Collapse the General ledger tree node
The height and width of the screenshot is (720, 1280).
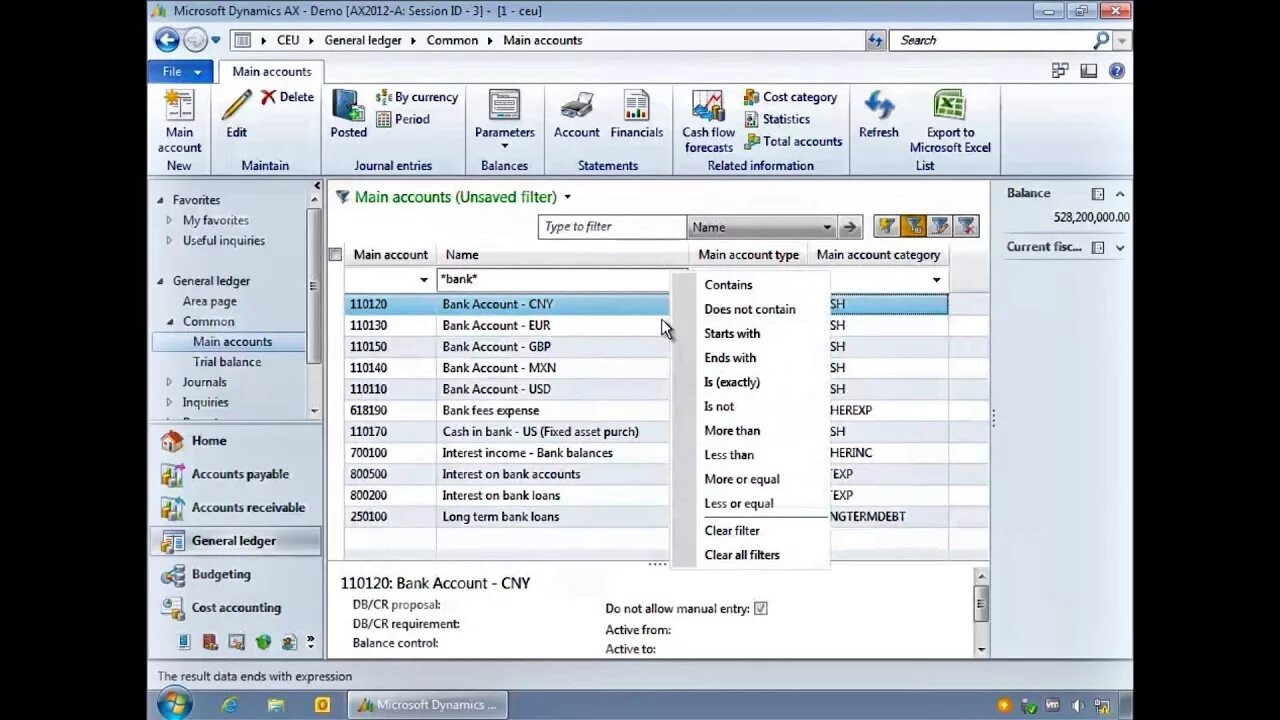(160, 281)
